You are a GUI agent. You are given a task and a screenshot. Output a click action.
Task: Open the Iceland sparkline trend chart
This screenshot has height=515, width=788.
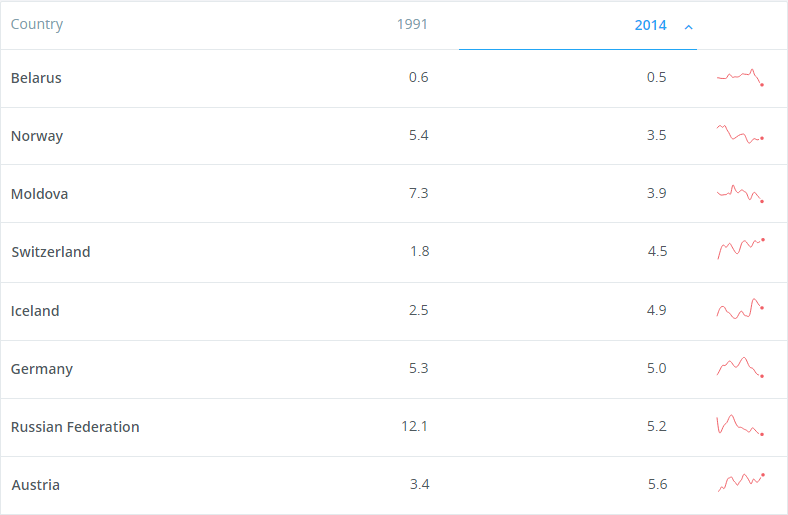(x=740, y=308)
